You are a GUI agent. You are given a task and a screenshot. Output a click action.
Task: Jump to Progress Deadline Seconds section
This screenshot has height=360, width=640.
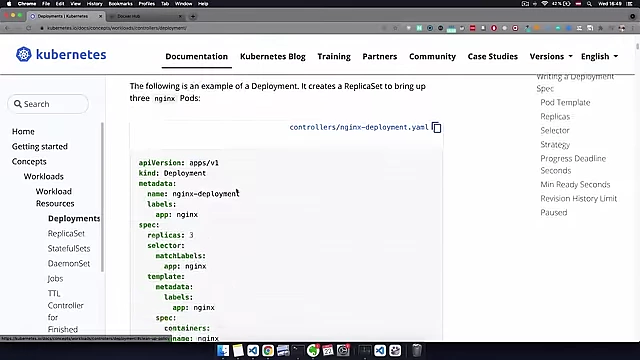[573, 164]
